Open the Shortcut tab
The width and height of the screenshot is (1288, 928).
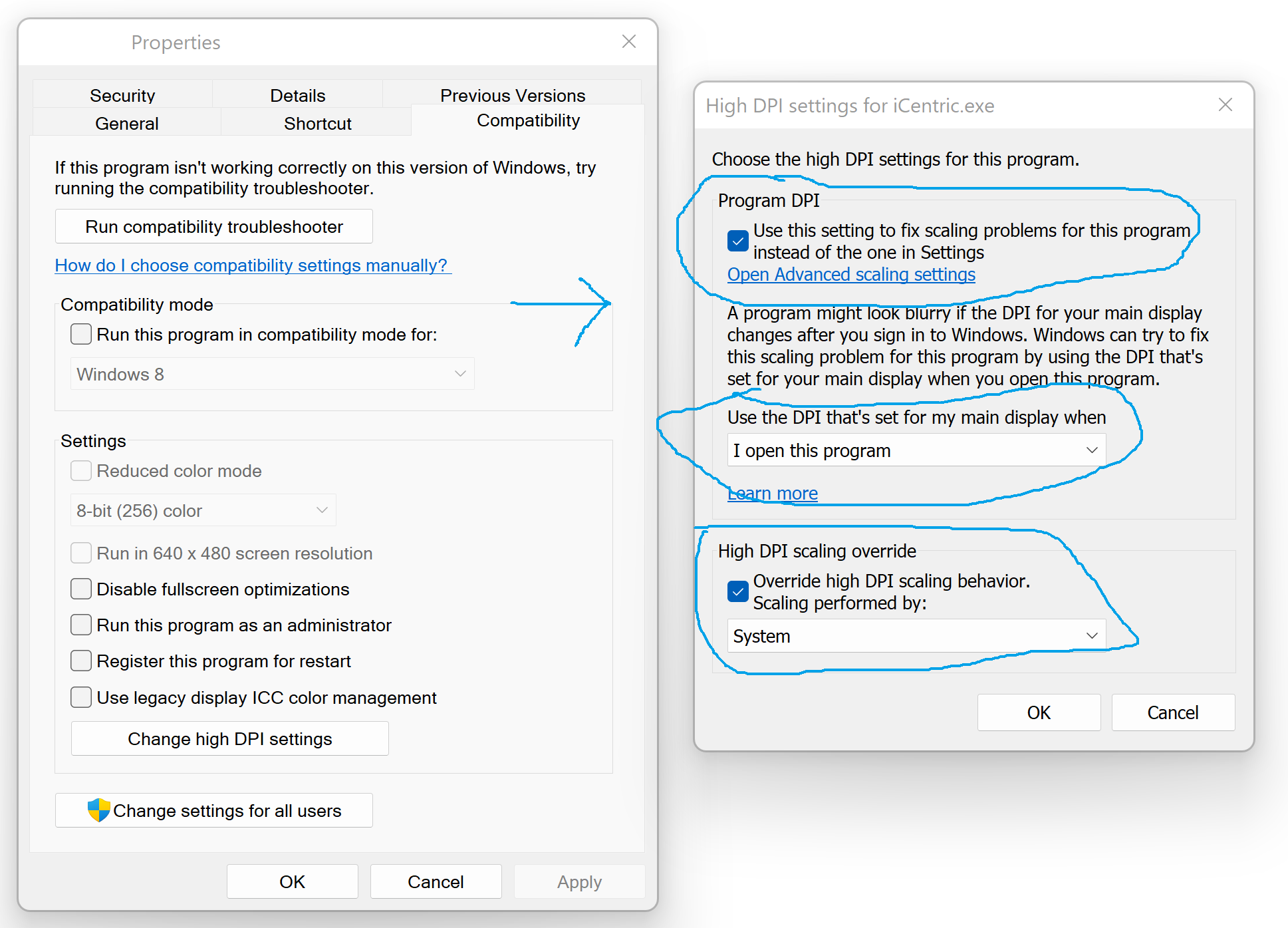[317, 123]
